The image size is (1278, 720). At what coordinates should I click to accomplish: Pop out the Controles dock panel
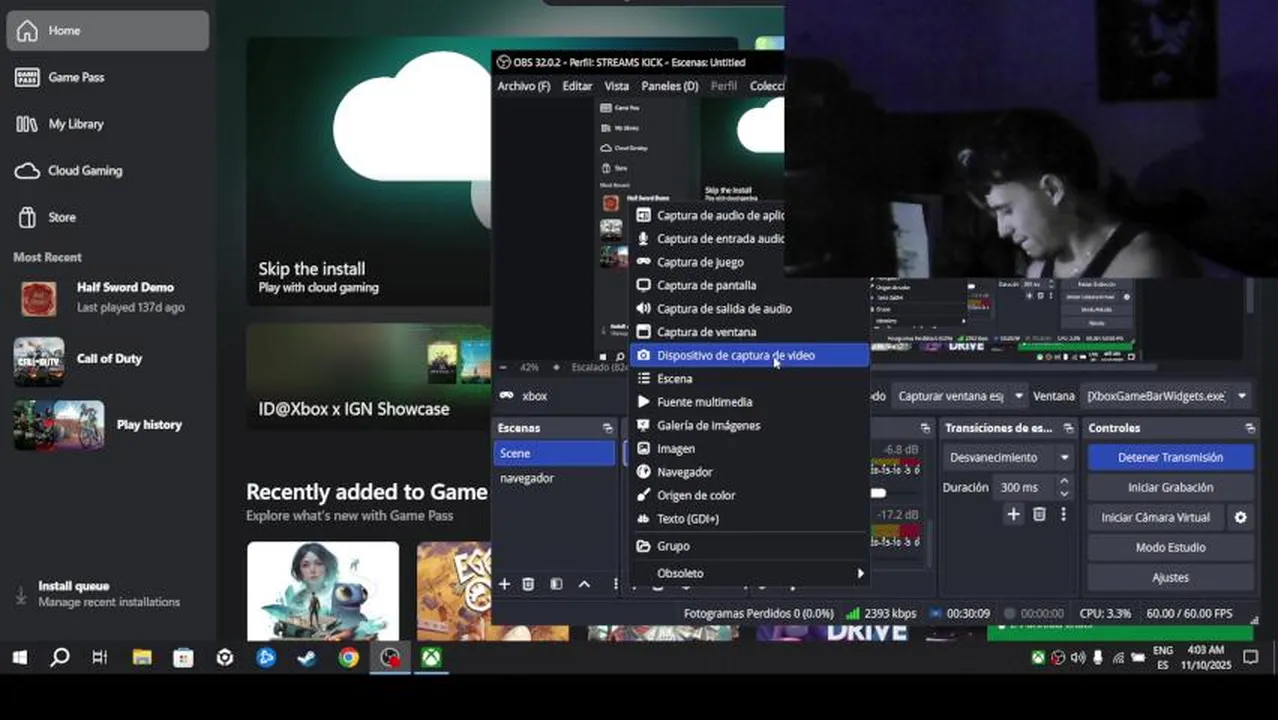[x=1250, y=428]
